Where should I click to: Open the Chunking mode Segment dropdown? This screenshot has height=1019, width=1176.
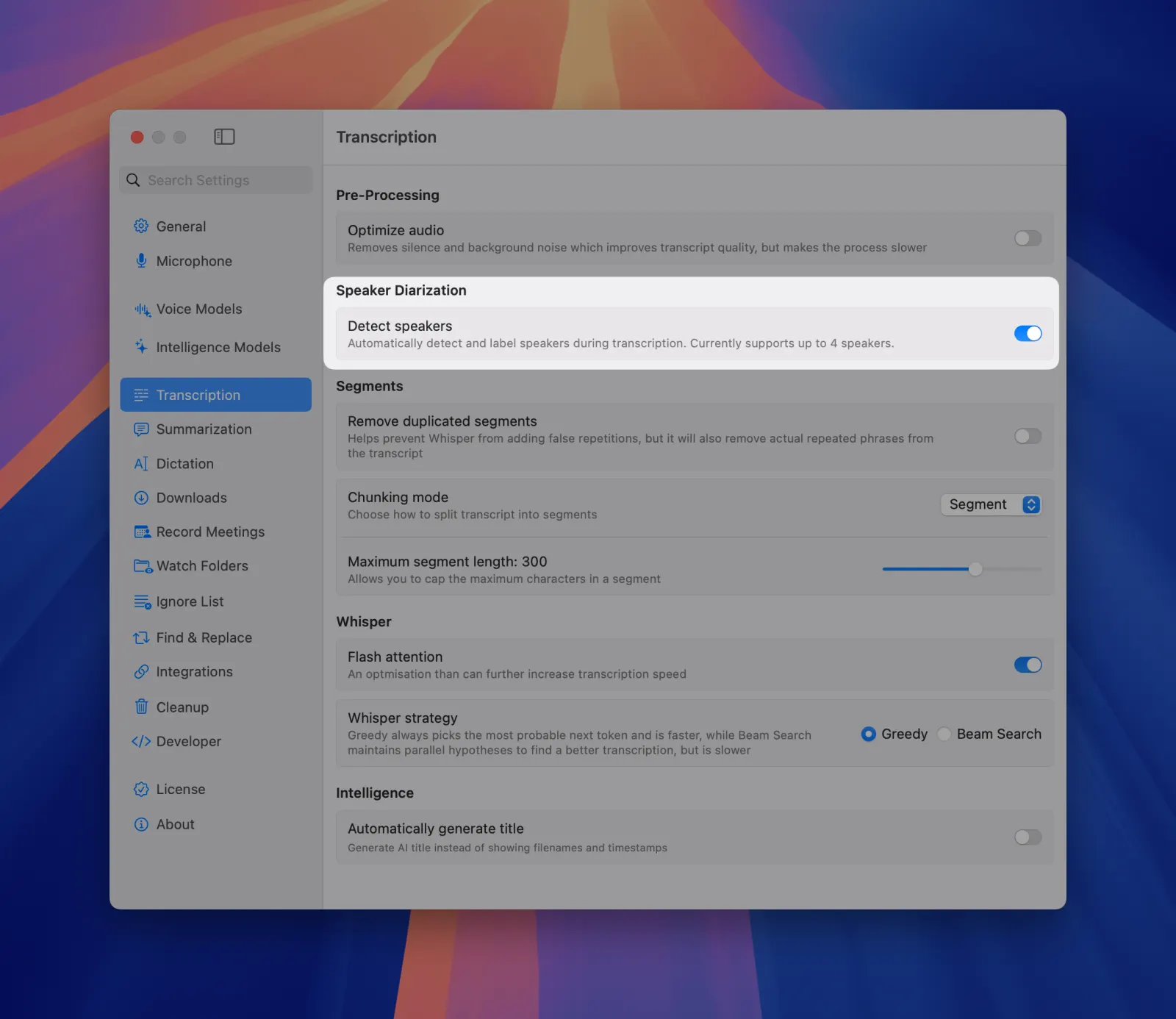point(991,504)
